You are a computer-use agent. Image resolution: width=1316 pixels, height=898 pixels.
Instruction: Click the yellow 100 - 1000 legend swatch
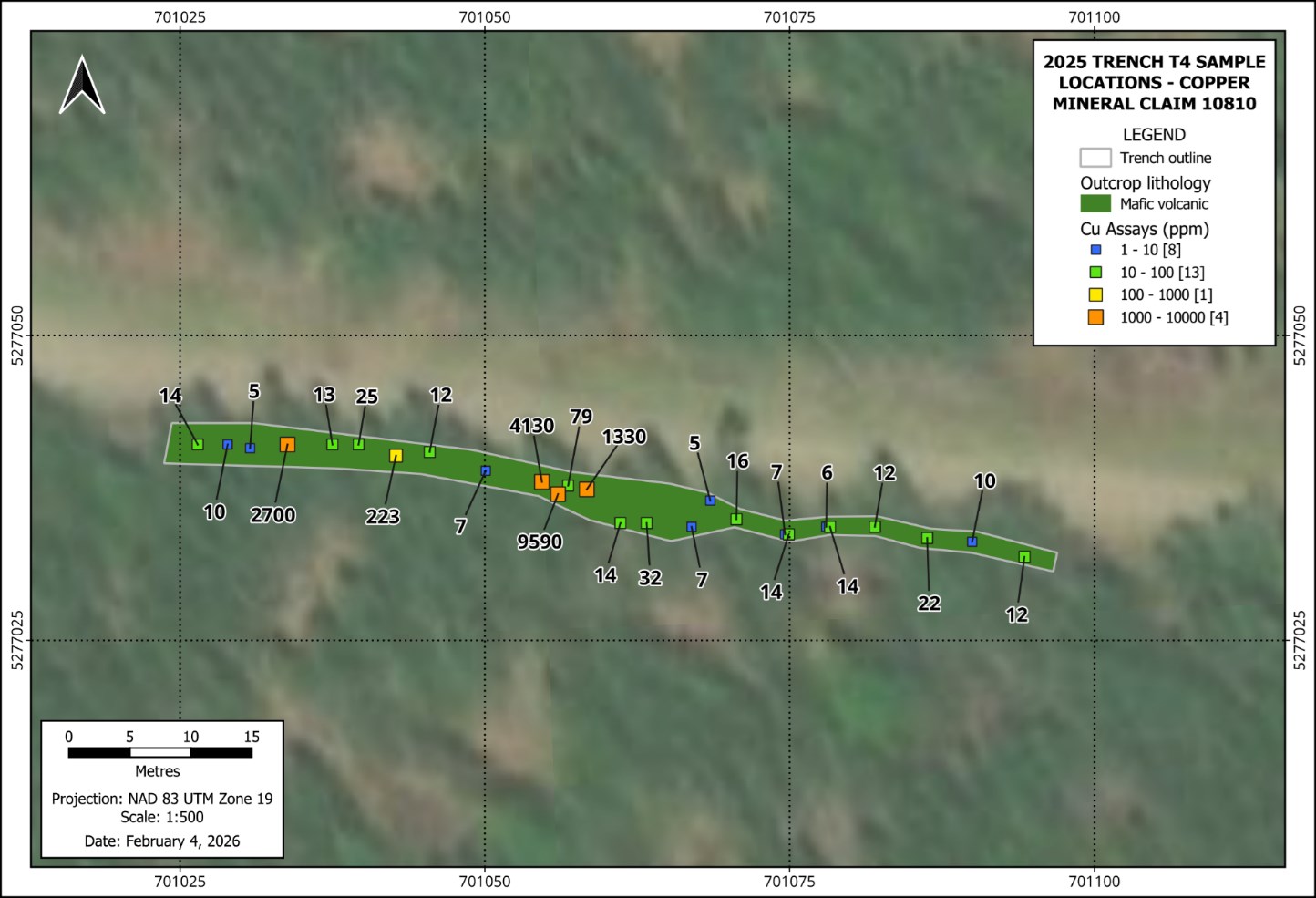tap(1096, 294)
